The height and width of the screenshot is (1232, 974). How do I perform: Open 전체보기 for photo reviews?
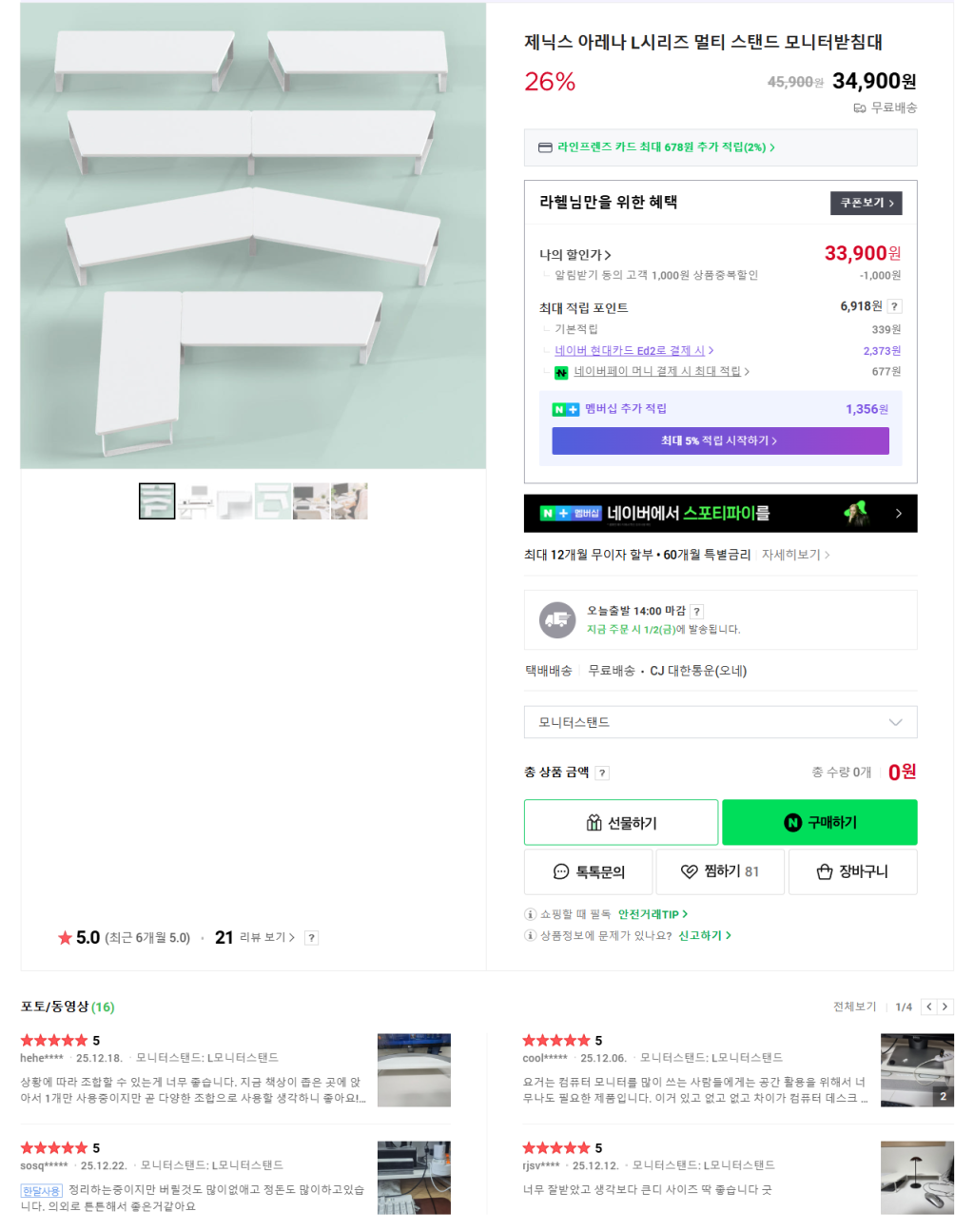[854, 1007]
